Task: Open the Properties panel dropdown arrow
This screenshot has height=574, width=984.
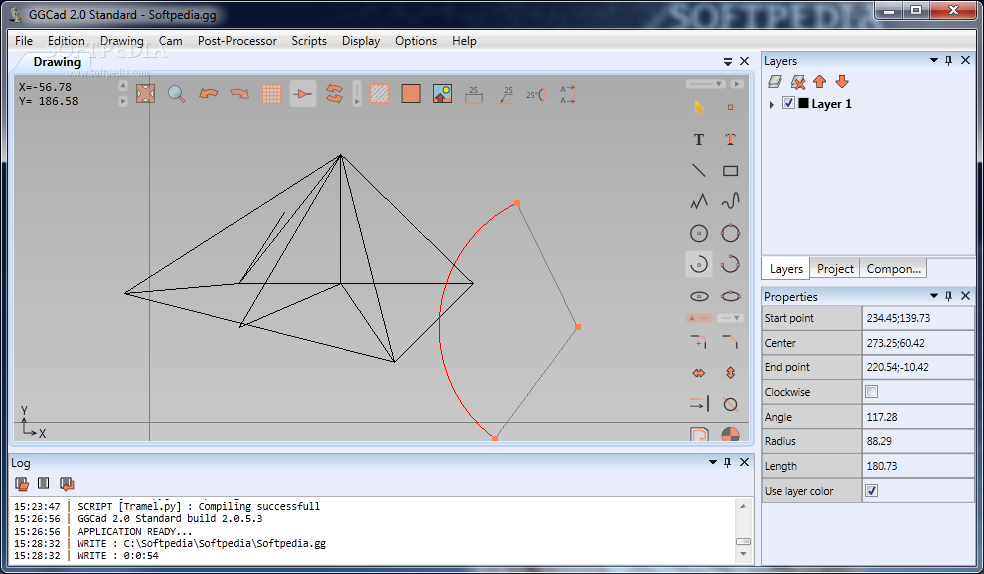Action: (933, 295)
